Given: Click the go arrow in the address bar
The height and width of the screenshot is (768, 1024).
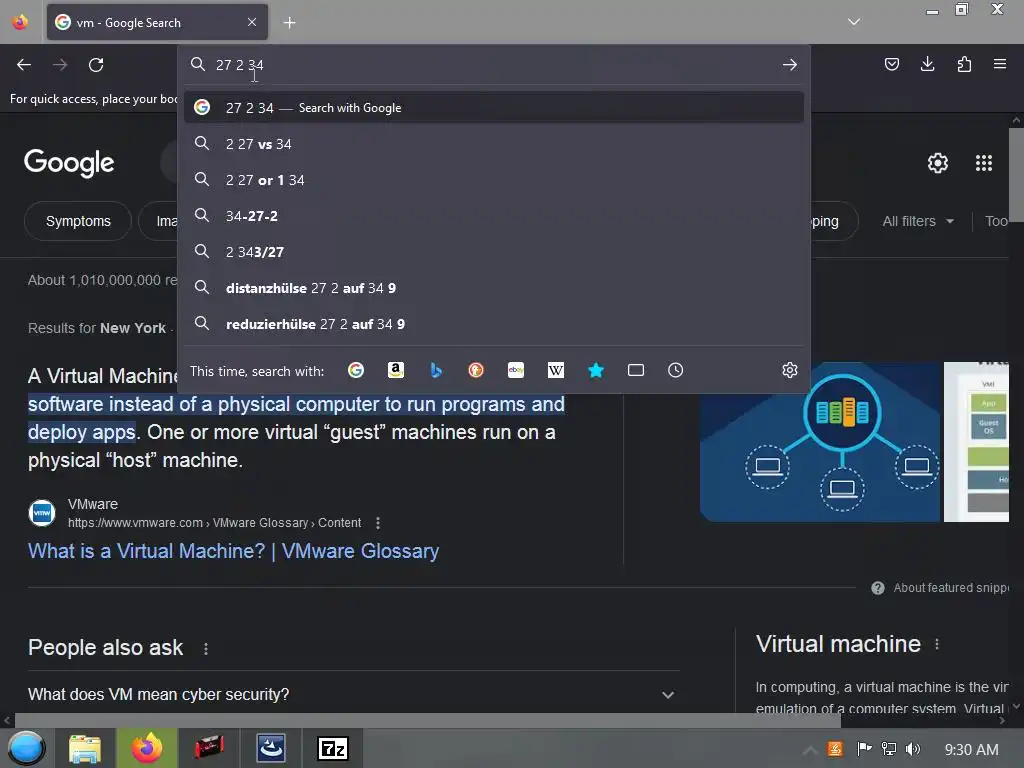Looking at the screenshot, I should pos(790,65).
